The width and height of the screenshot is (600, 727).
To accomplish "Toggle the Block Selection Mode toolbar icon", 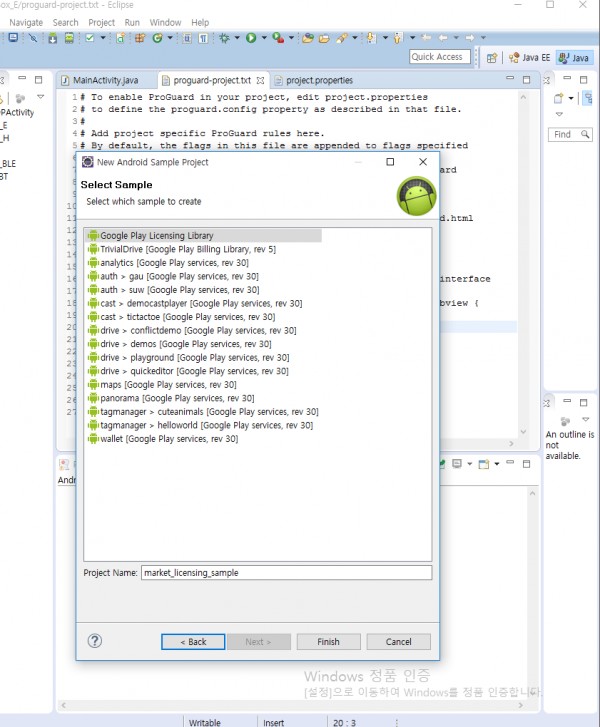I will click(187, 38).
